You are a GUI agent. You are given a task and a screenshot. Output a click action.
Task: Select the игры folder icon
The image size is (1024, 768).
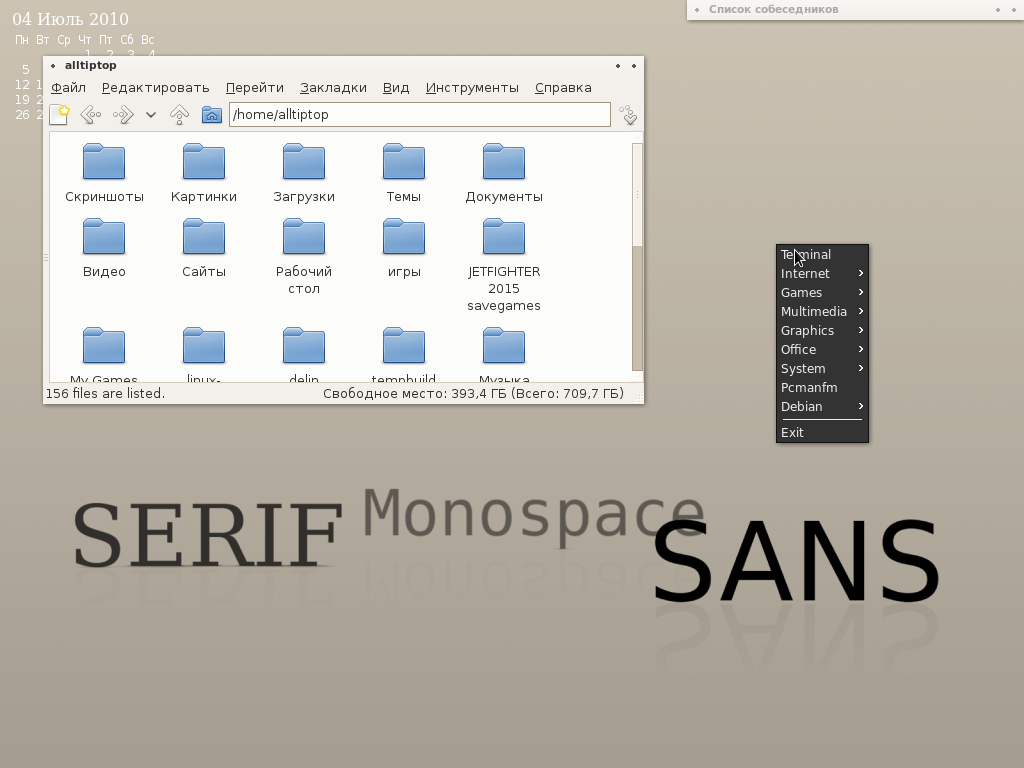(404, 236)
